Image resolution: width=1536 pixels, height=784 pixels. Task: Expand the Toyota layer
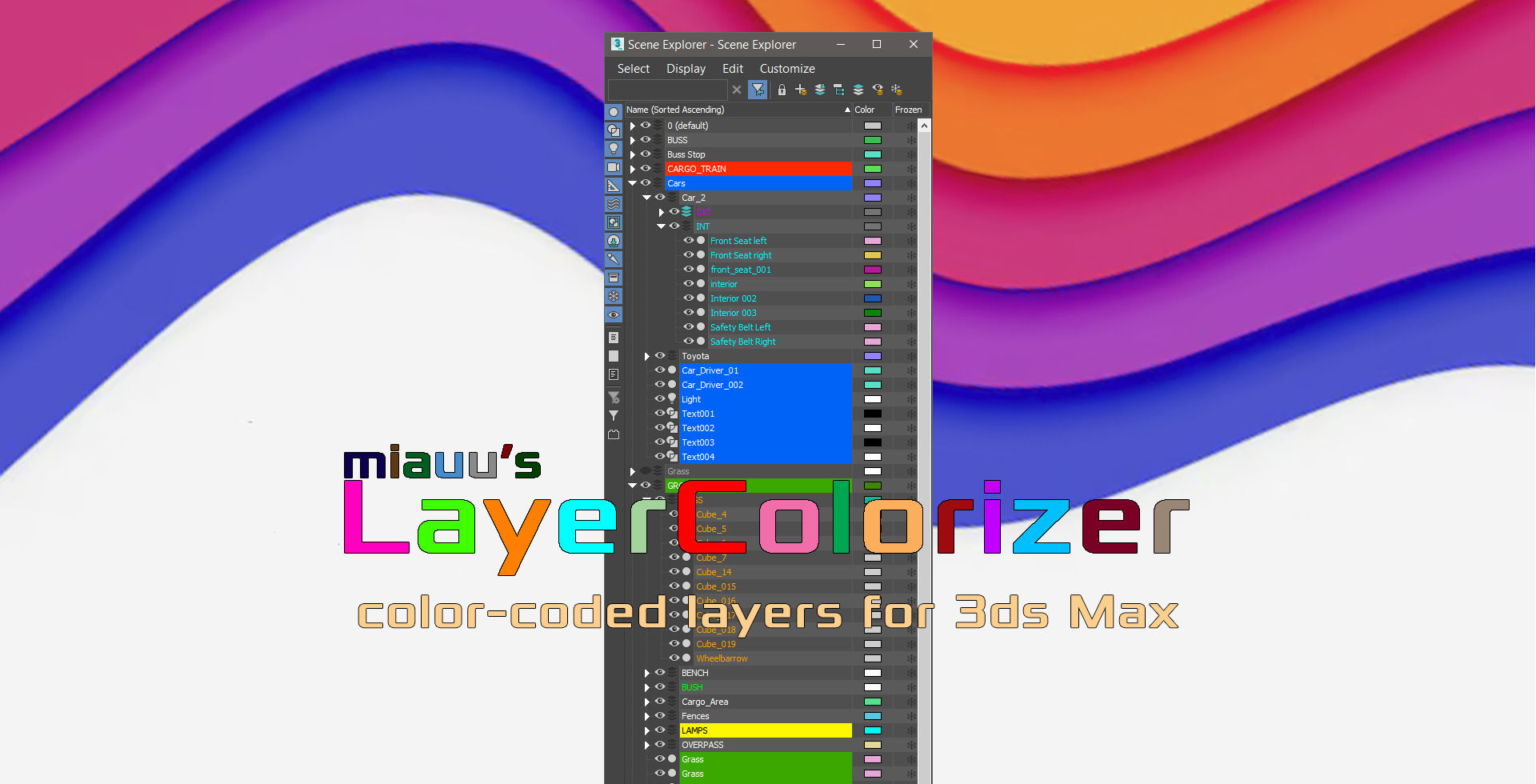646,356
